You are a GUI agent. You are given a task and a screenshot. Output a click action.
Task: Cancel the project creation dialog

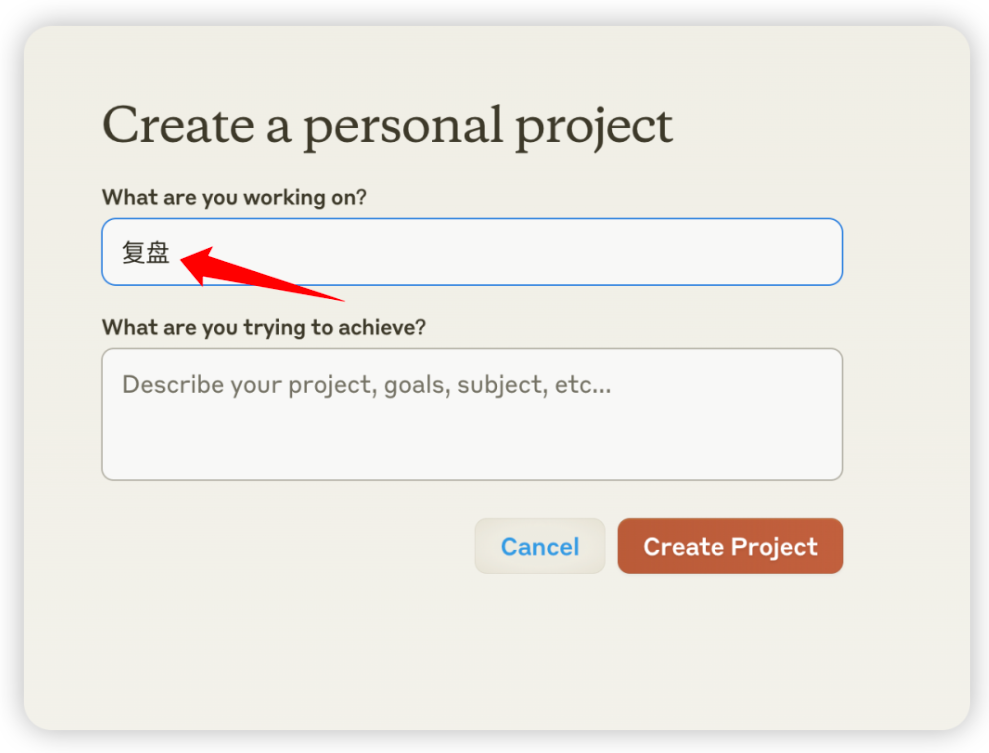539,546
